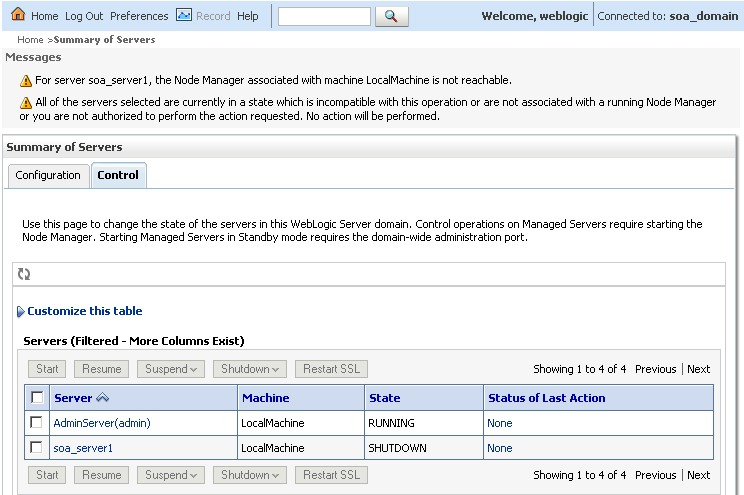Click the bottom Restart SSL button
Screen dimensions: 744x495
pyautogui.click(x=331, y=475)
